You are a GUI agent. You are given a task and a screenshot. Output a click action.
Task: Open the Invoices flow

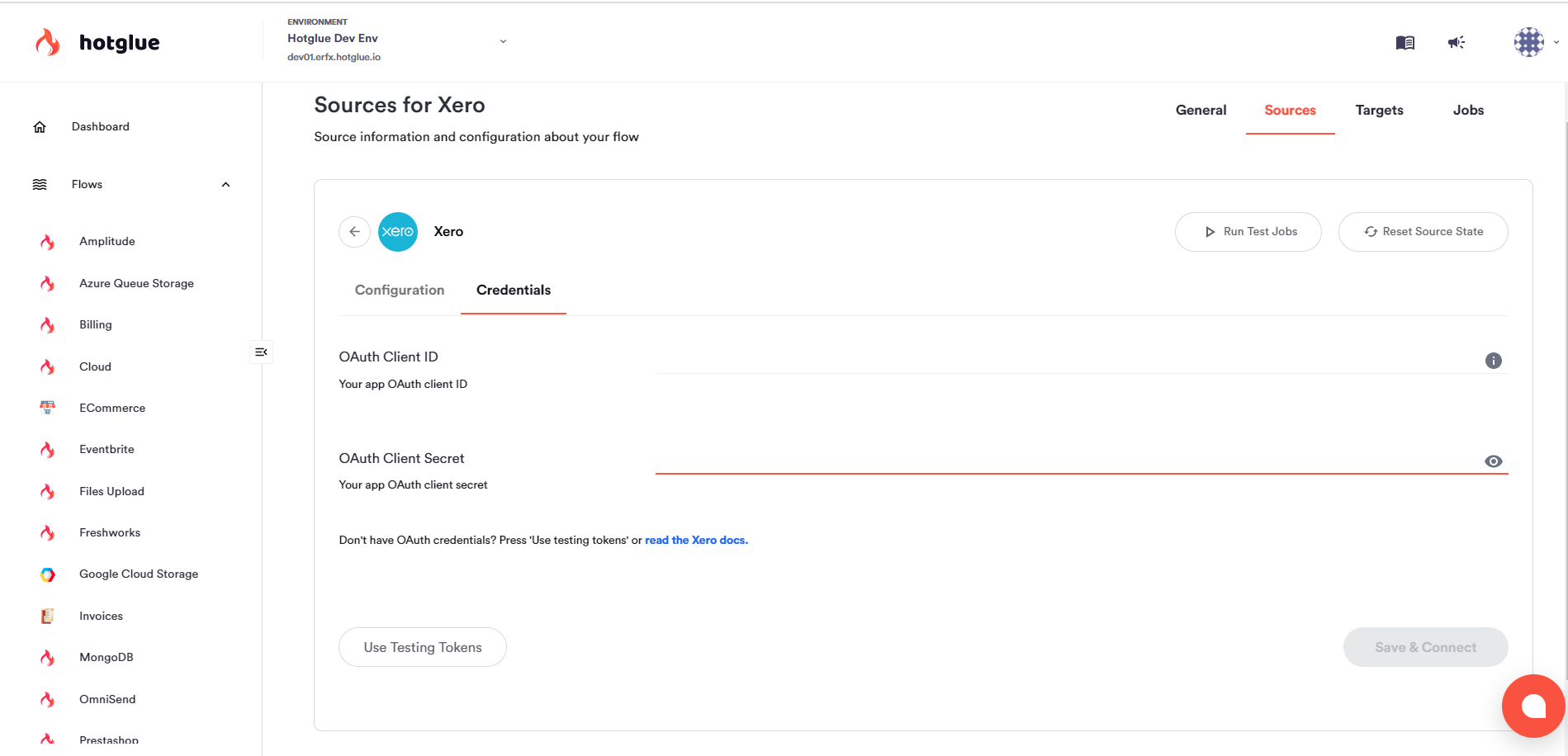(101, 617)
